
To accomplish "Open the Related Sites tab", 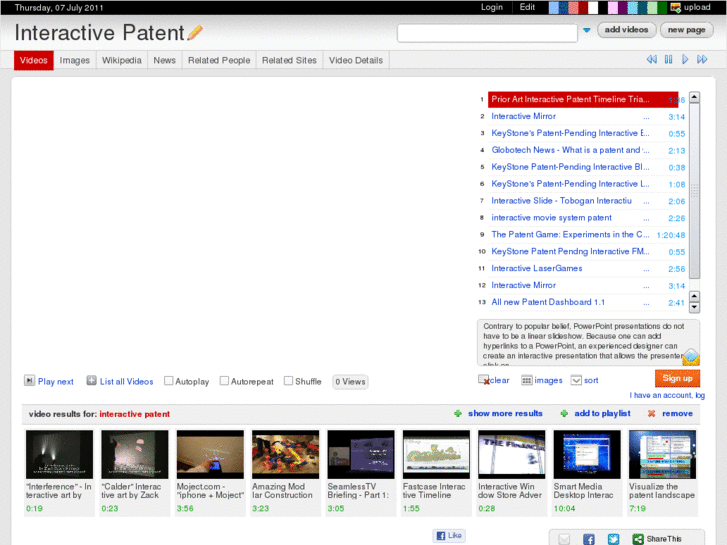I will pos(289,60).
